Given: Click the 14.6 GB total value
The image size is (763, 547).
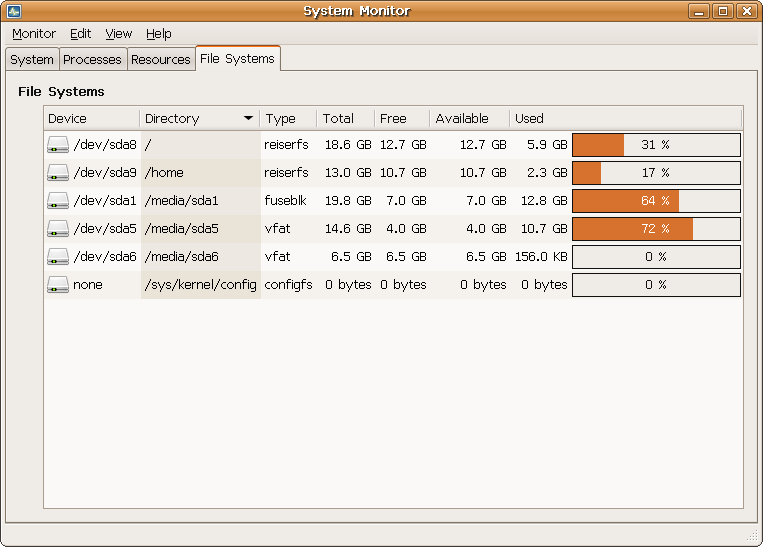Looking at the screenshot, I should point(348,229).
